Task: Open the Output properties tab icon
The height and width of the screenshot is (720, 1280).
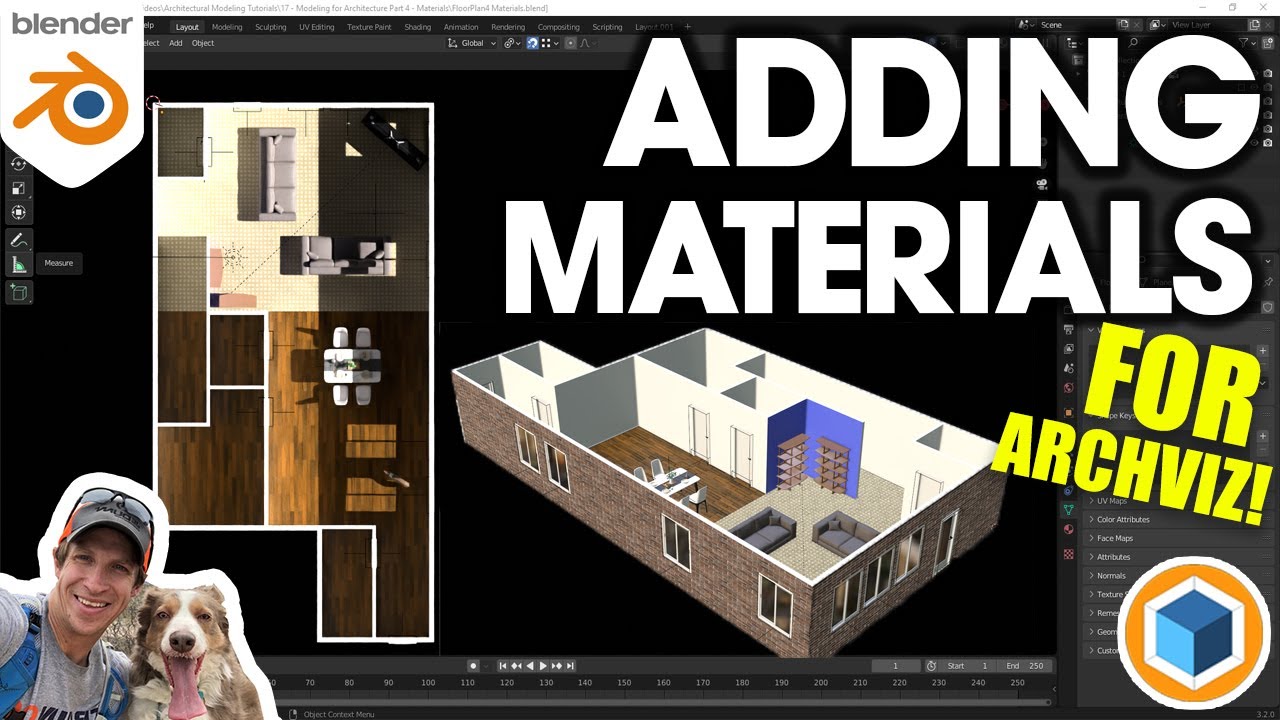Action: pyautogui.click(x=1068, y=330)
